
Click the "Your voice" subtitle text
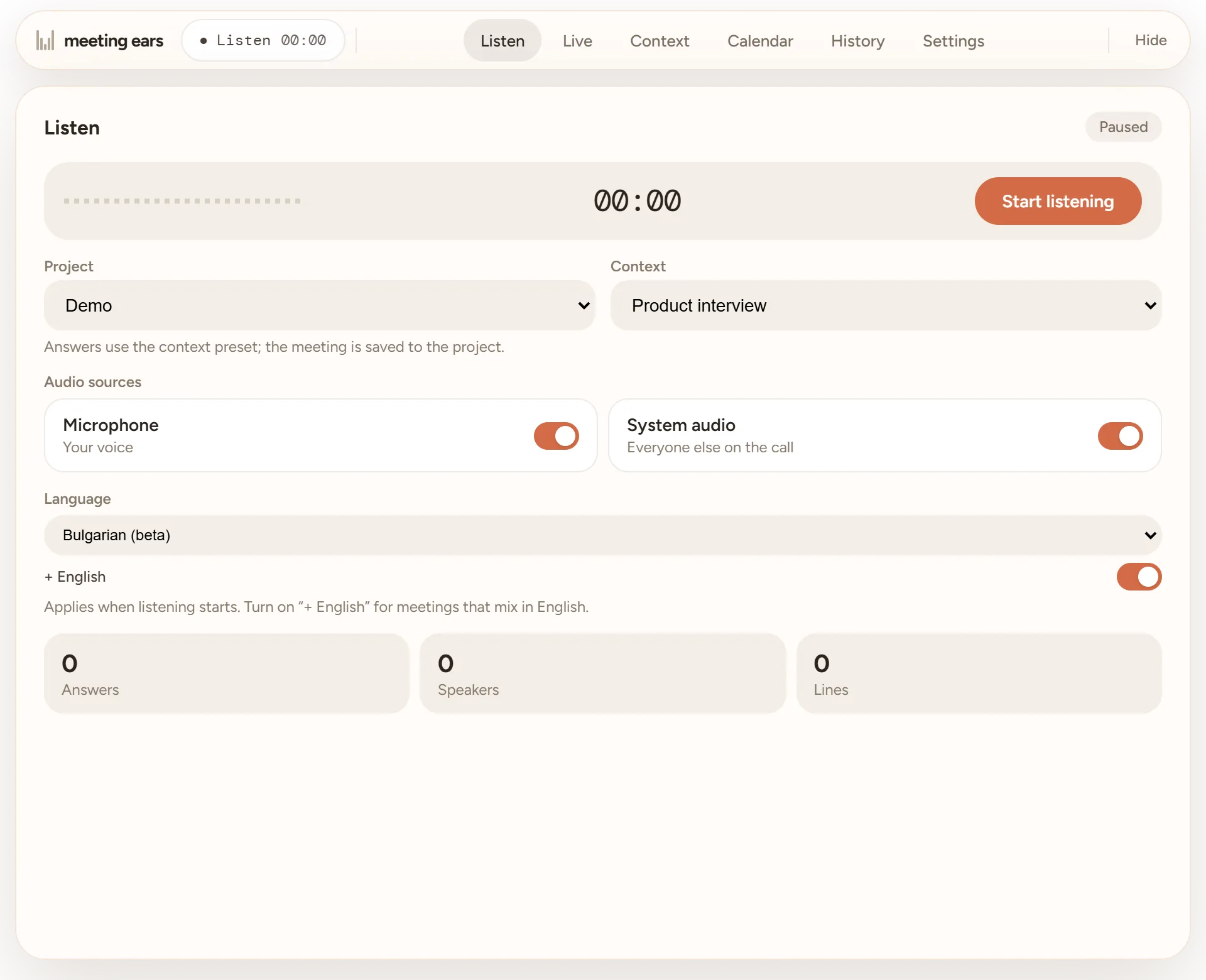[98, 447]
